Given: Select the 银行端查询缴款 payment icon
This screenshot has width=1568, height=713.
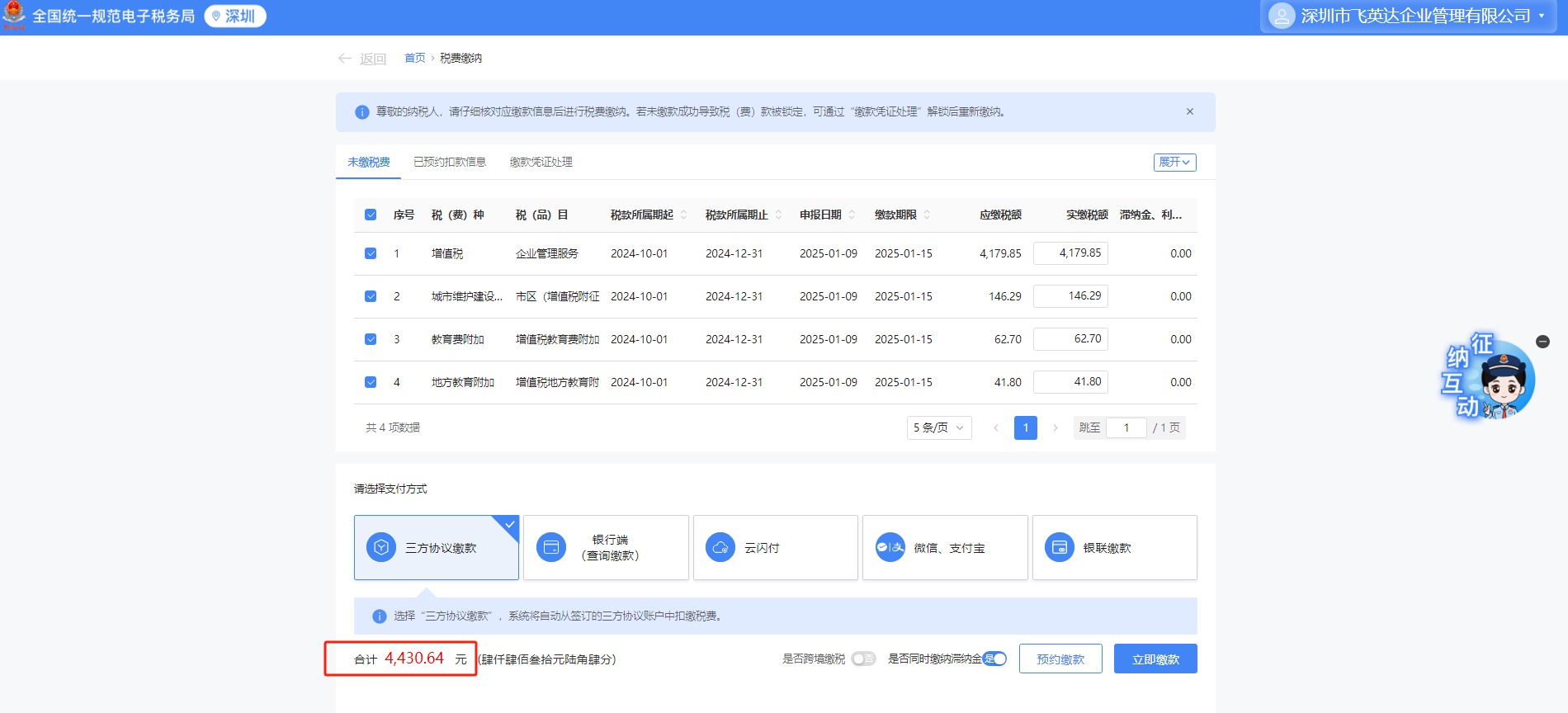Looking at the screenshot, I should [x=551, y=547].
